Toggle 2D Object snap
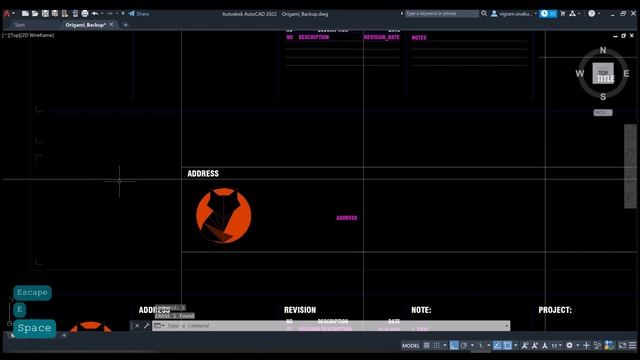This screenshot has height=360, width=640. (x=507, y=346)
